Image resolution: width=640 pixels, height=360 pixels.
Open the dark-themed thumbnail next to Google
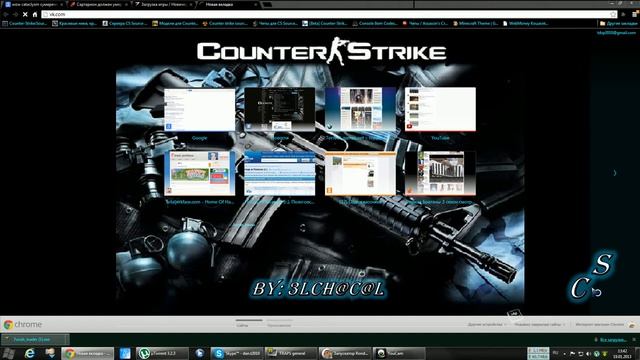(280, 109)
